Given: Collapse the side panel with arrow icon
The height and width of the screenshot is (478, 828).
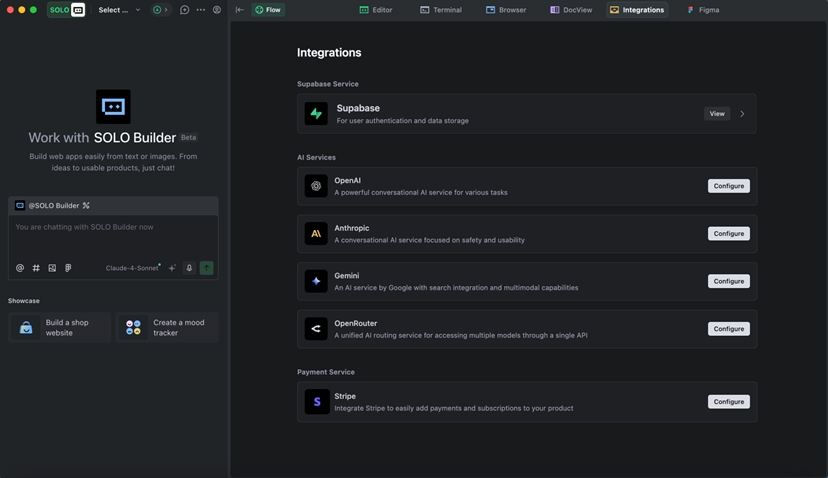Looking at the screenshot, I should coord(240,10).
